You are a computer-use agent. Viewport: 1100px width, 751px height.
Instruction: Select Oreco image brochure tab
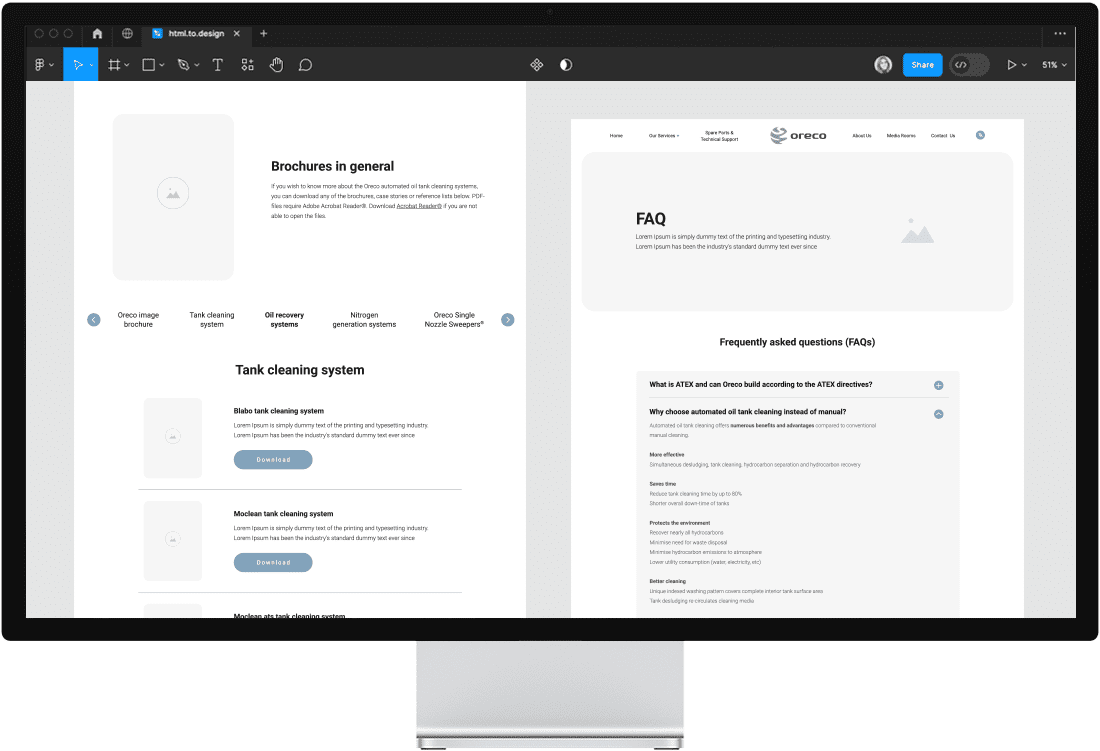[138, 320]
